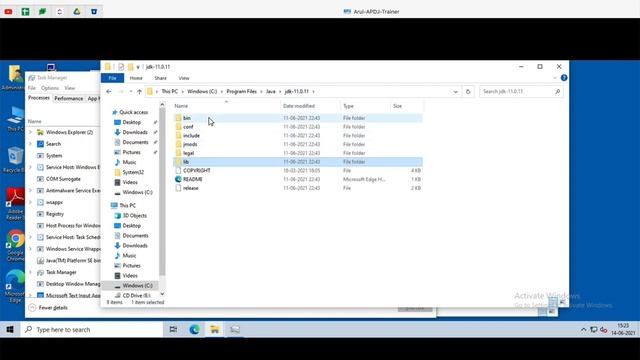Image resolution: width=640 pixels, height=360 pixels.
Task: Expand the wsappx process entry
Action: pyautogui.click(x=30, y=202)
